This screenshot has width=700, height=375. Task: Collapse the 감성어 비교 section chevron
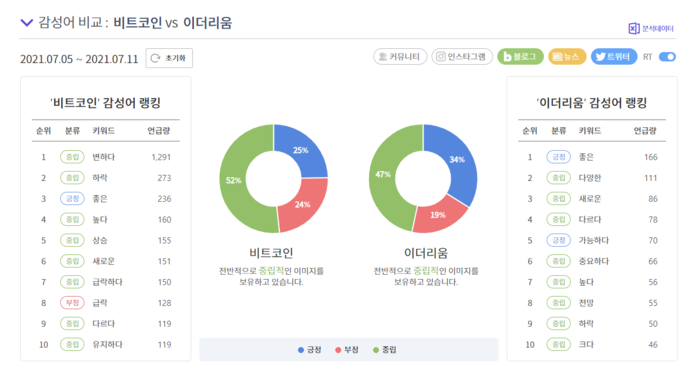coord(27,22)
